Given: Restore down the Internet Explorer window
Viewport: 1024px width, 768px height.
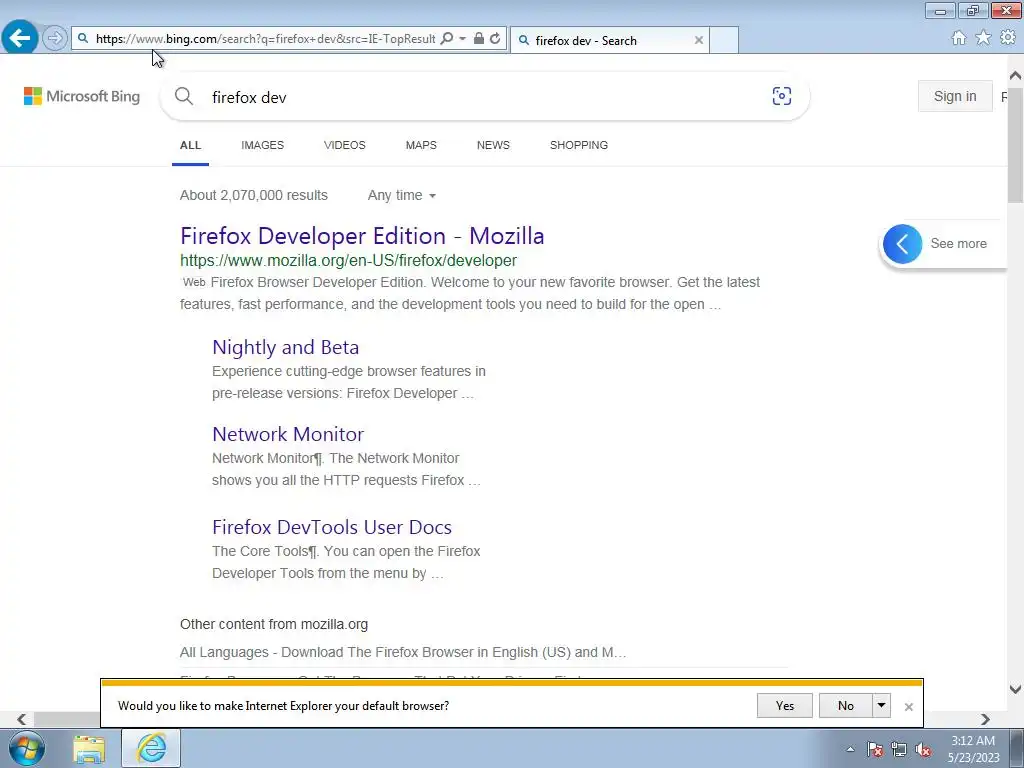Looking at the screenshot, I should coord(973,10).
